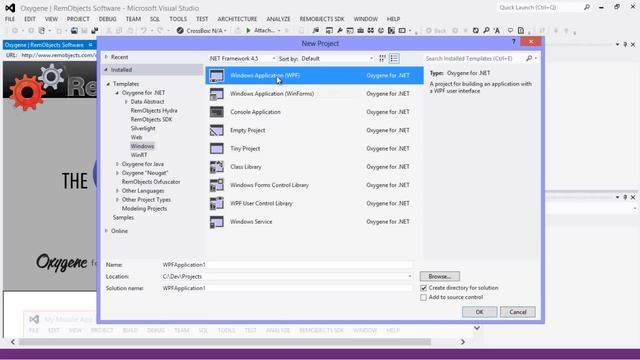Collapse the Oxygene for .NET node
The height and width of the screenshot is (360, 640).
tap(117, 93)
